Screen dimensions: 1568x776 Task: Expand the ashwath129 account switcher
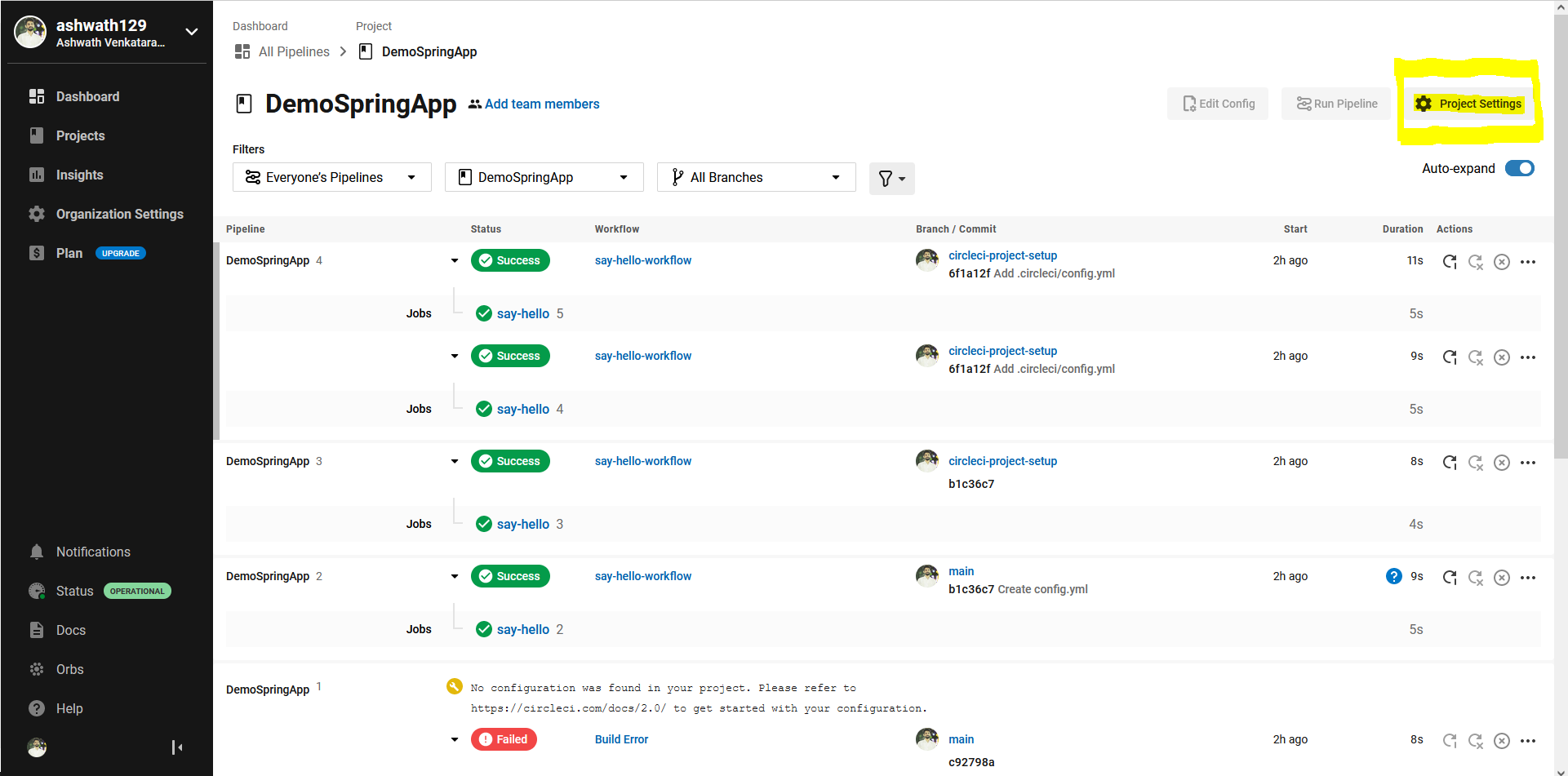[192, 32]
